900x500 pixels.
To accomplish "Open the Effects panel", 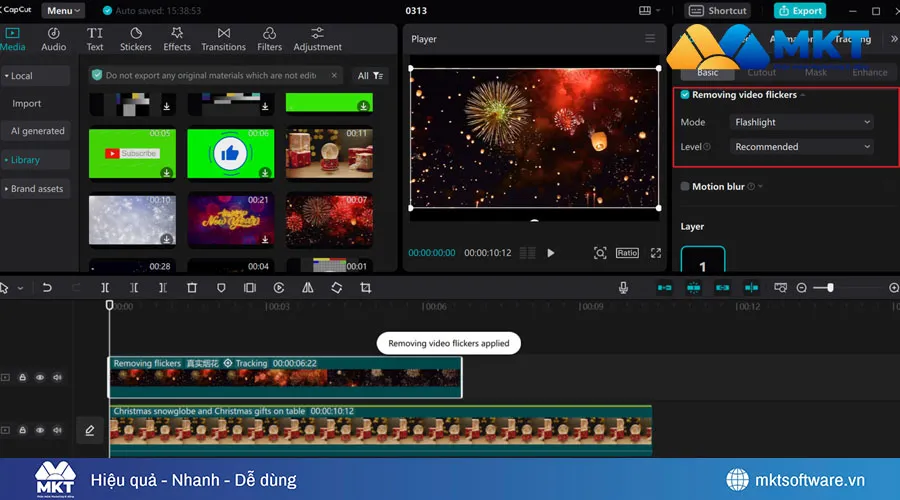I will click(x=177, y=39).
